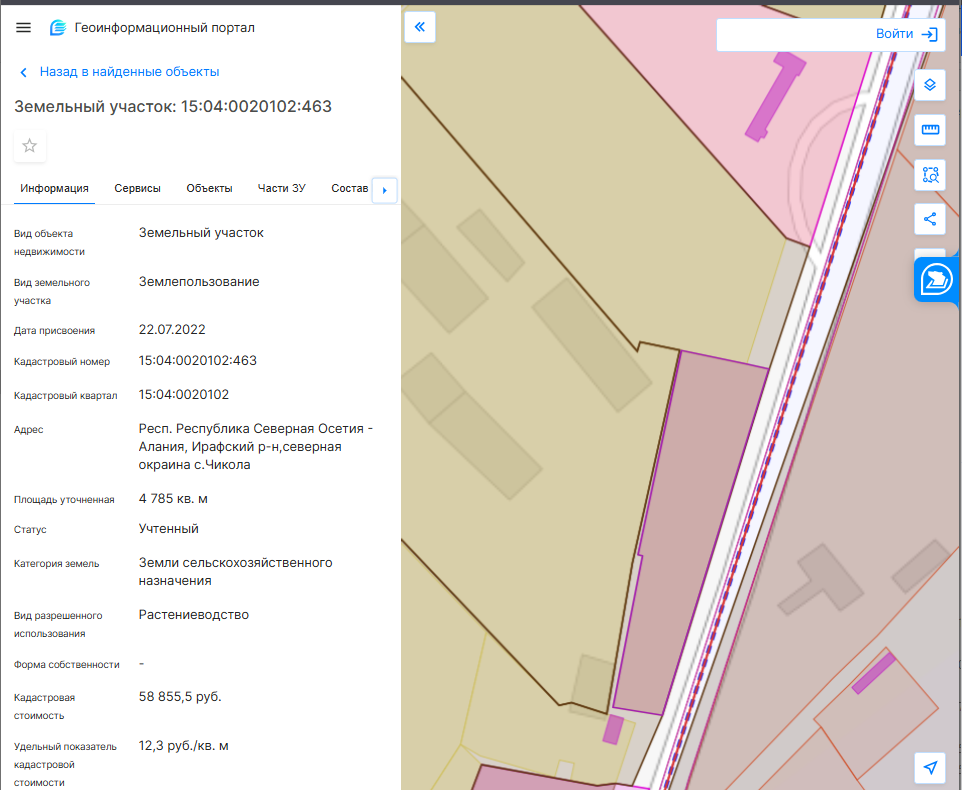This screenshot has width=962, height=790.
Task: Click the Войти login button
Action: (x=907, y=34)
